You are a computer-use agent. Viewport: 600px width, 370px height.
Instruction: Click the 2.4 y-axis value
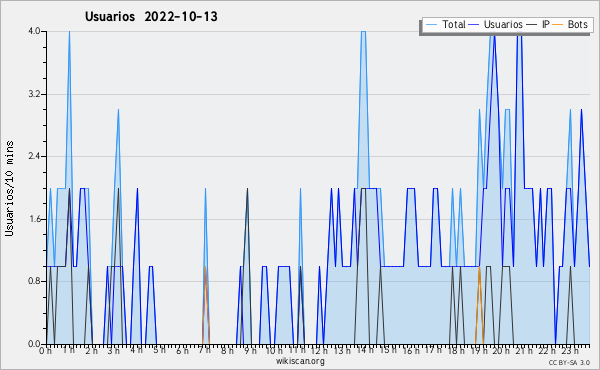click(34, 156)
